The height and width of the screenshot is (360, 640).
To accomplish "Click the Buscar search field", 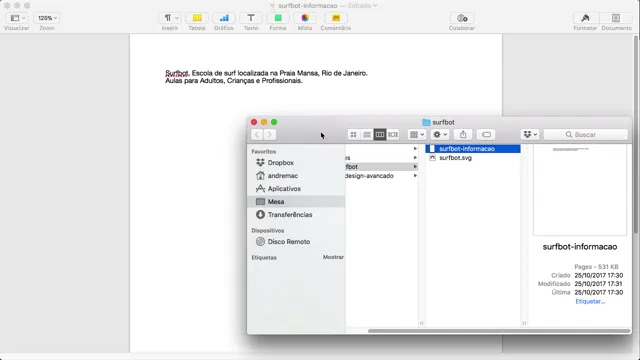I will 586,134.
